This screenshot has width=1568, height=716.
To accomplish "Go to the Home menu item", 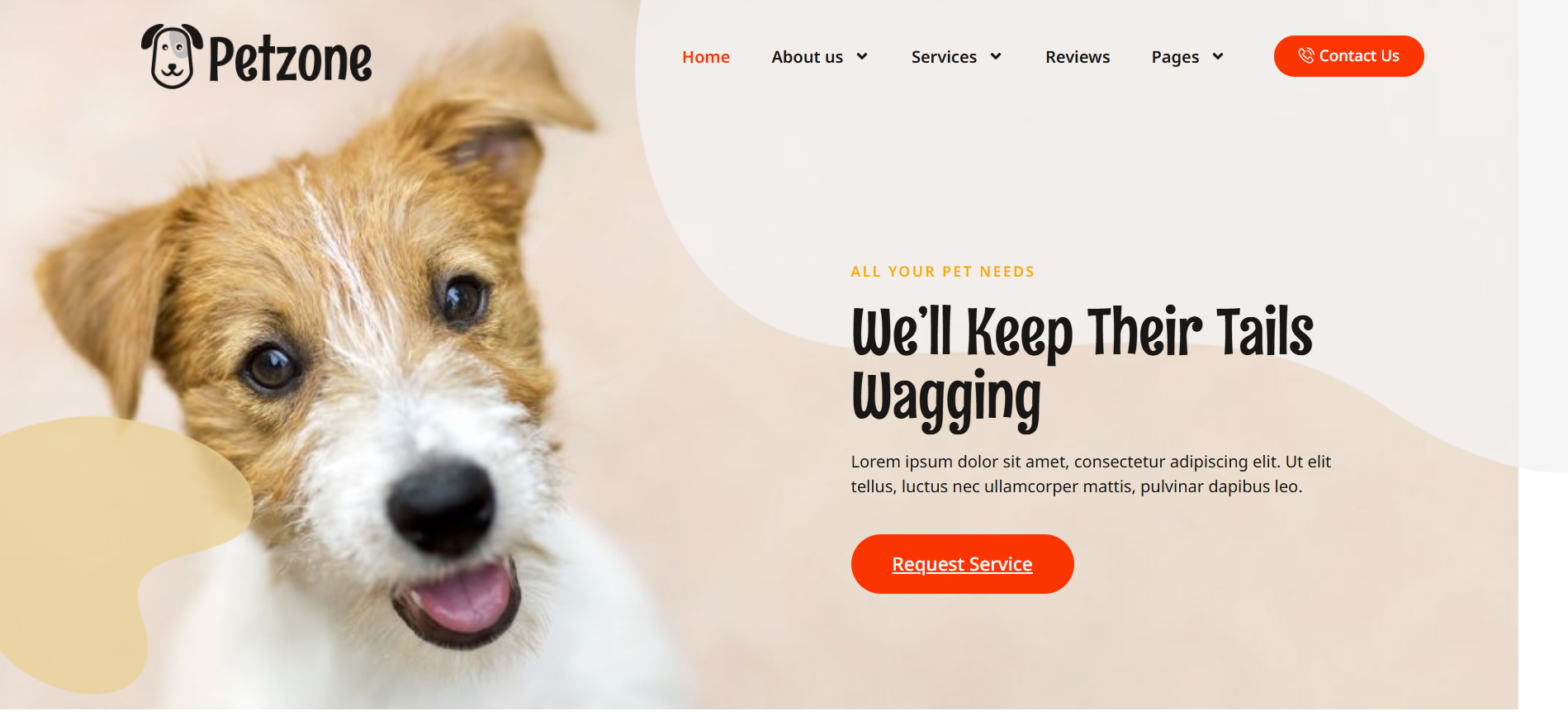I will [x=706, y=57].
